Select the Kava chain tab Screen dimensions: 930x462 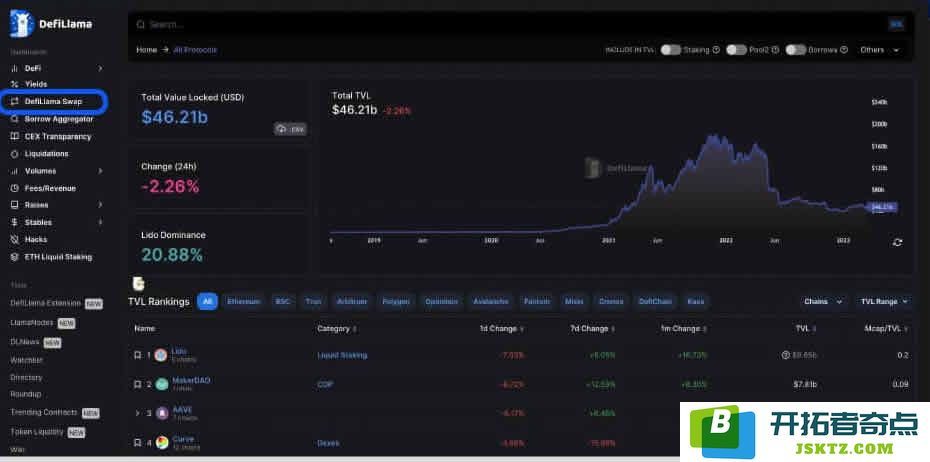(696, 301)
